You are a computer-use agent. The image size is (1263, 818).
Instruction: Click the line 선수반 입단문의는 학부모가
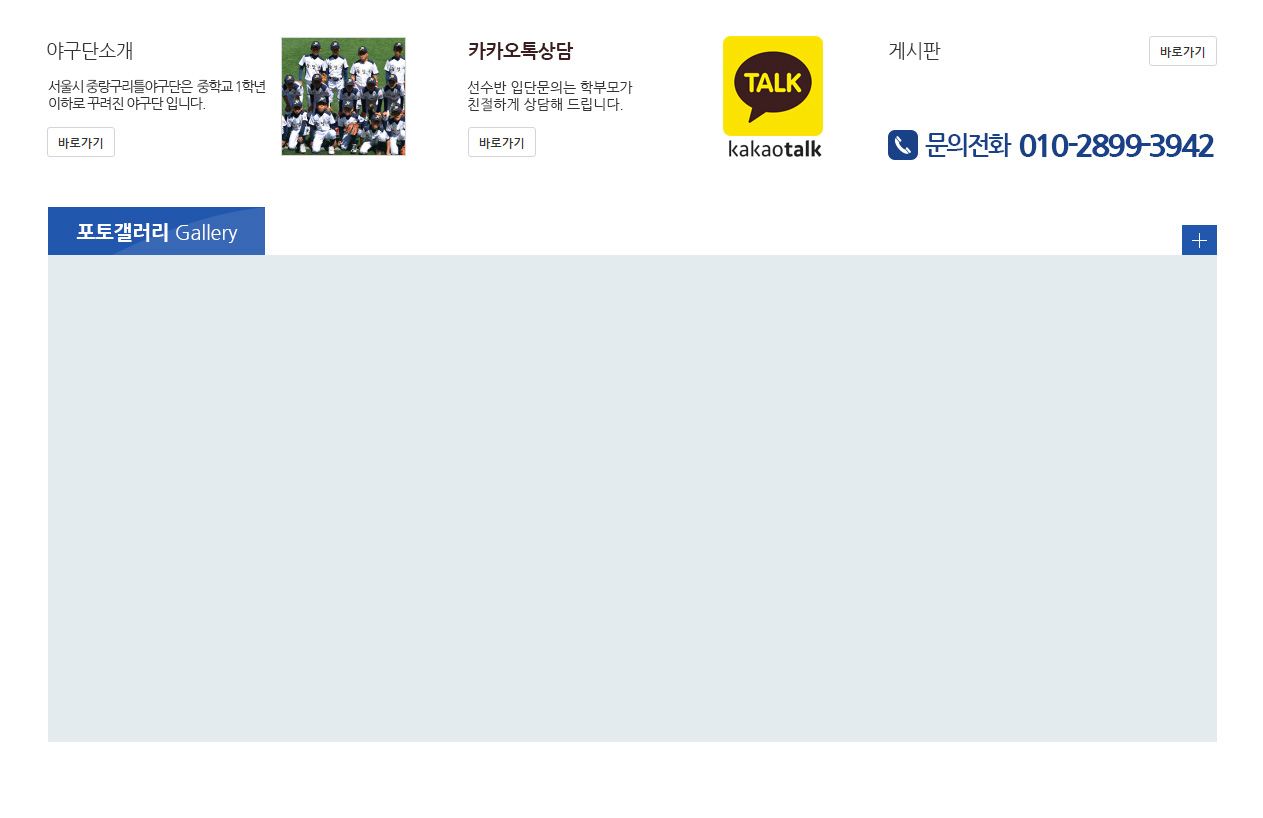click(x=550, y=87)
